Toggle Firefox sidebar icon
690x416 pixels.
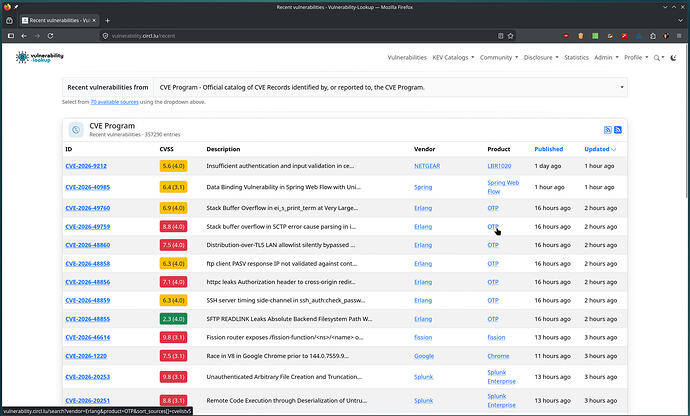11,36
